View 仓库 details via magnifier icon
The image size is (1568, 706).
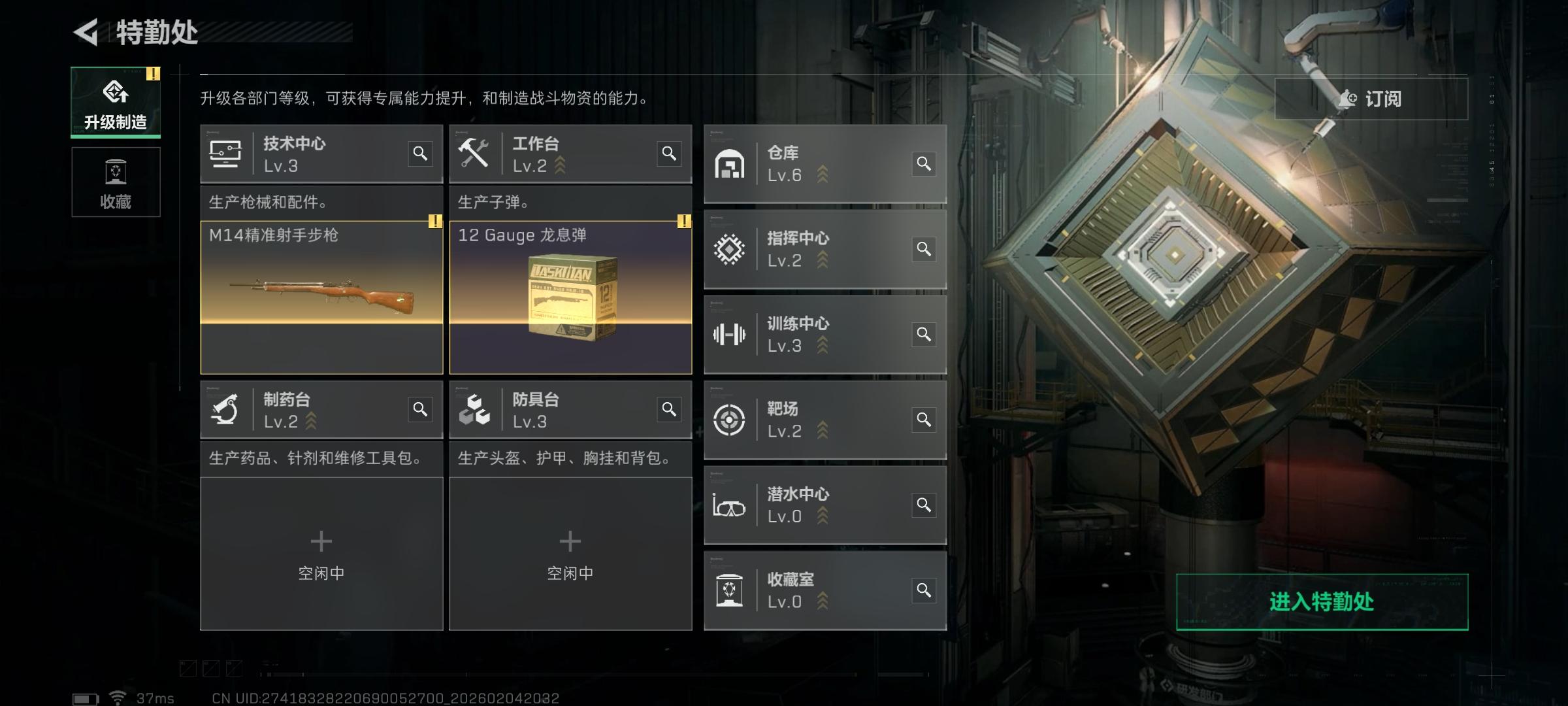pos(924,163)
